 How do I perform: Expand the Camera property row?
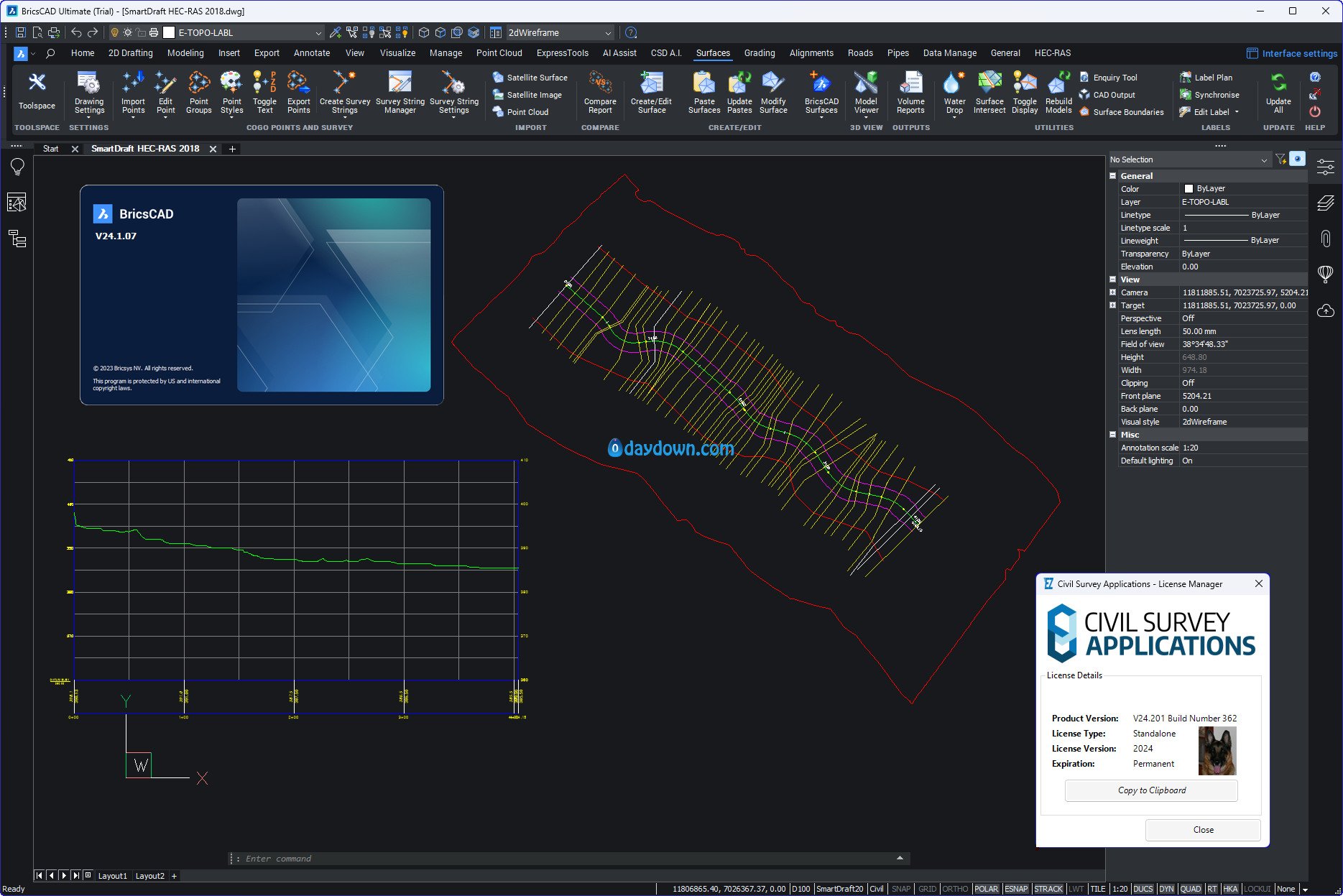[1113, 292]
